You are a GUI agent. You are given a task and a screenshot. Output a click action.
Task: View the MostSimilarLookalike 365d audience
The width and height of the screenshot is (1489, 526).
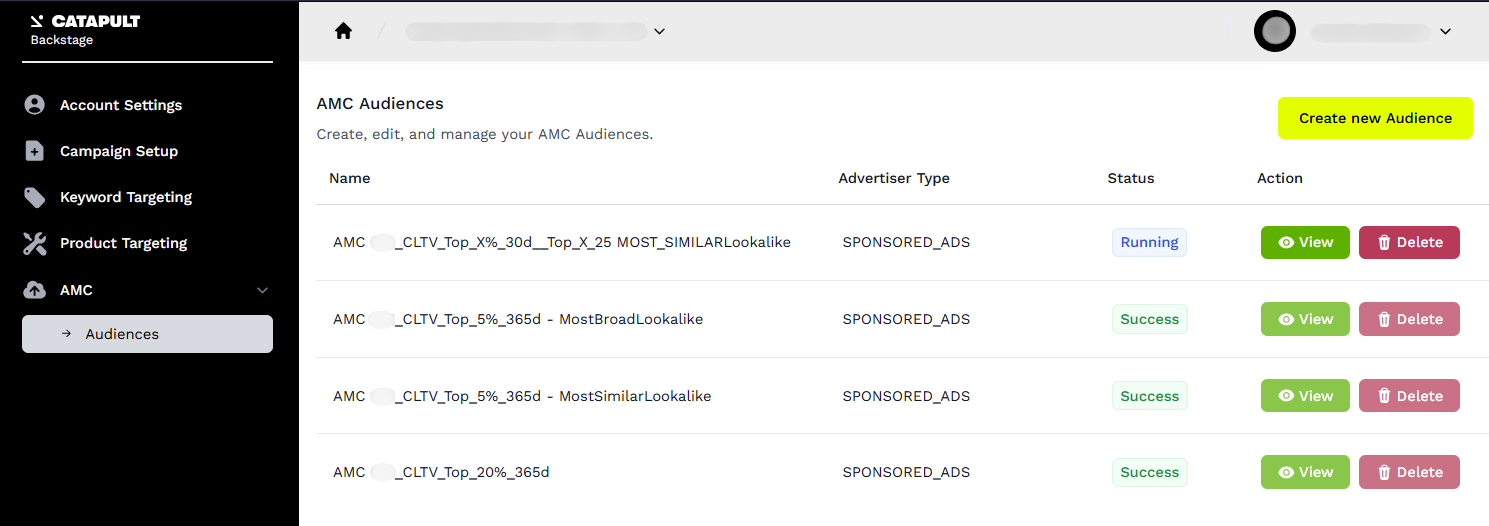1305,396
